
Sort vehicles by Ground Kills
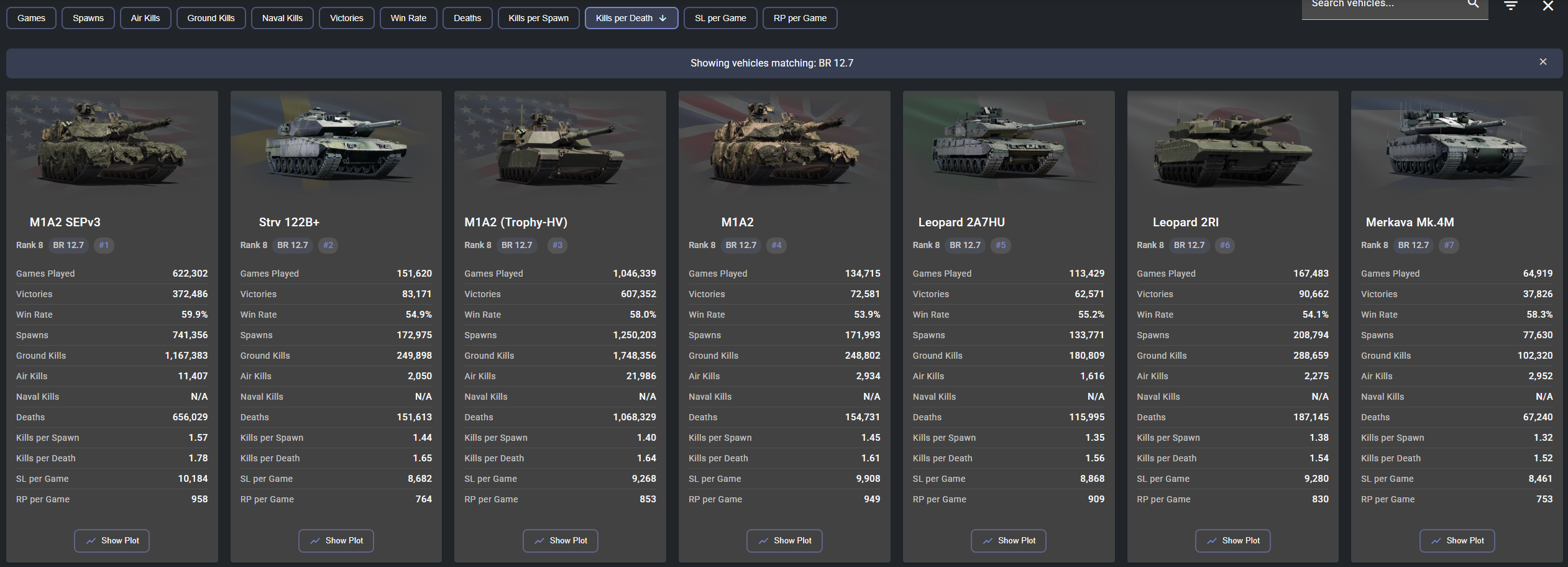pos(211,18)
